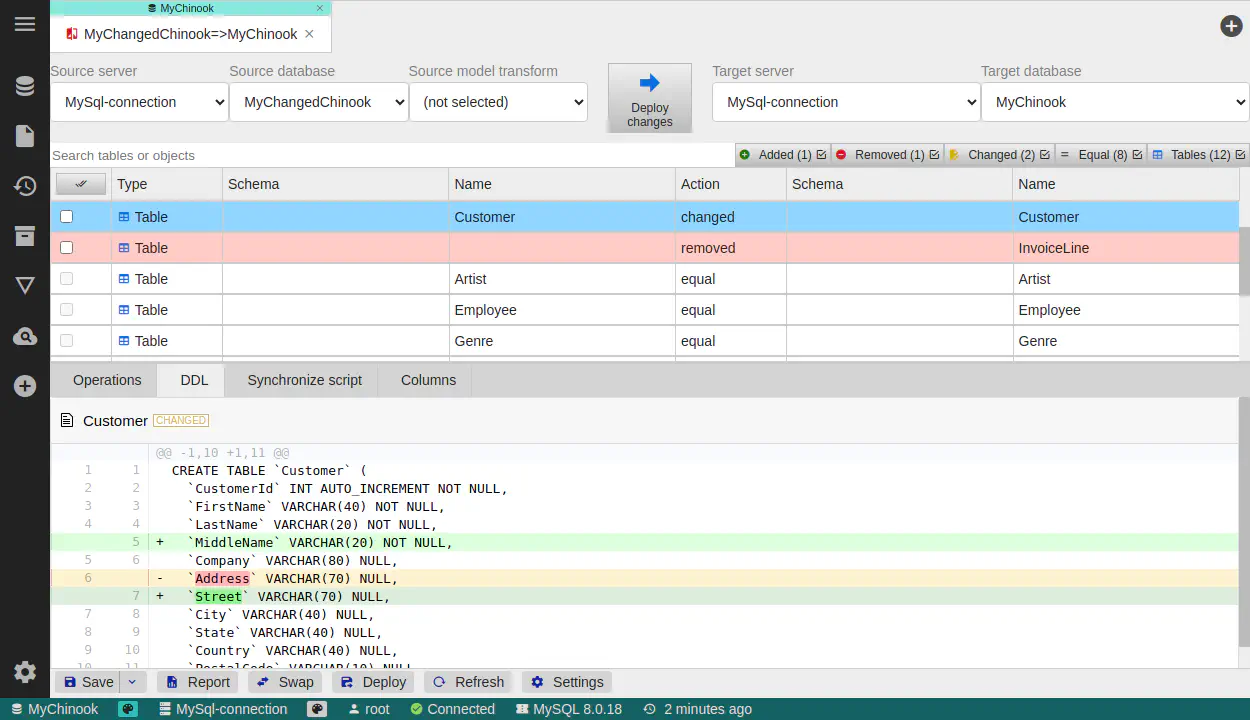Open history icon in sidebar
Screen dimensions: 1250x720
[25, 186]
